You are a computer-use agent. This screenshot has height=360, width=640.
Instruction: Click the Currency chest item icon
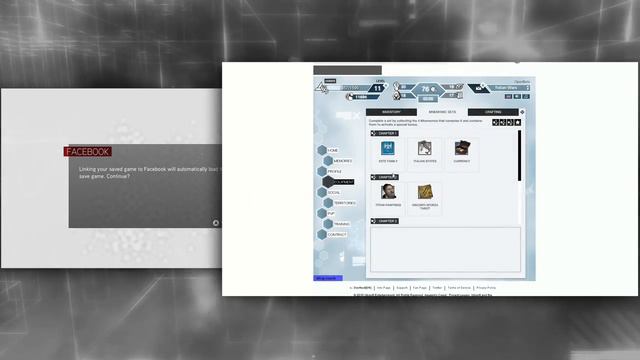pyautogui.click(x=462, y=148)
